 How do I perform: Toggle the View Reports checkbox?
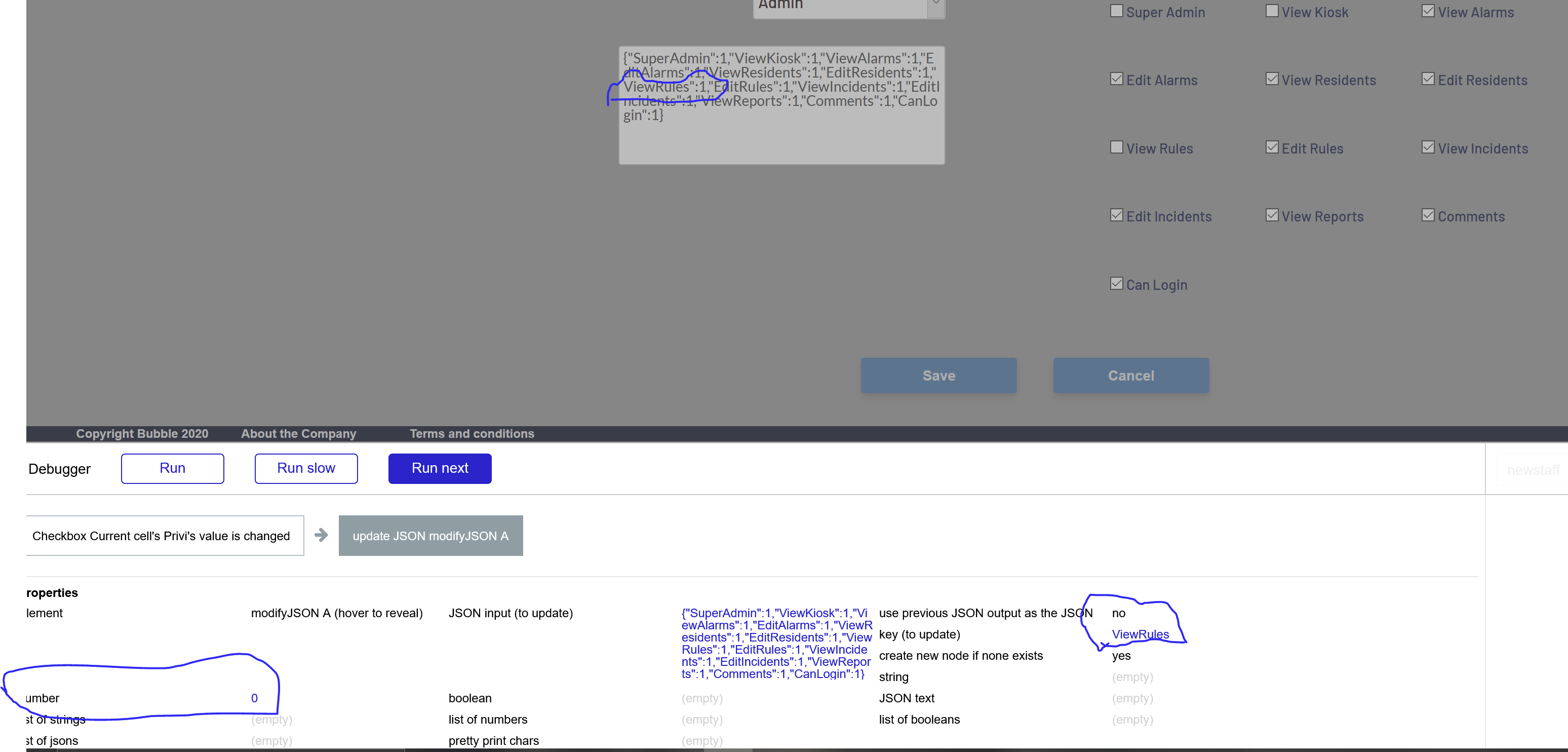click(x=1272, y=215)
